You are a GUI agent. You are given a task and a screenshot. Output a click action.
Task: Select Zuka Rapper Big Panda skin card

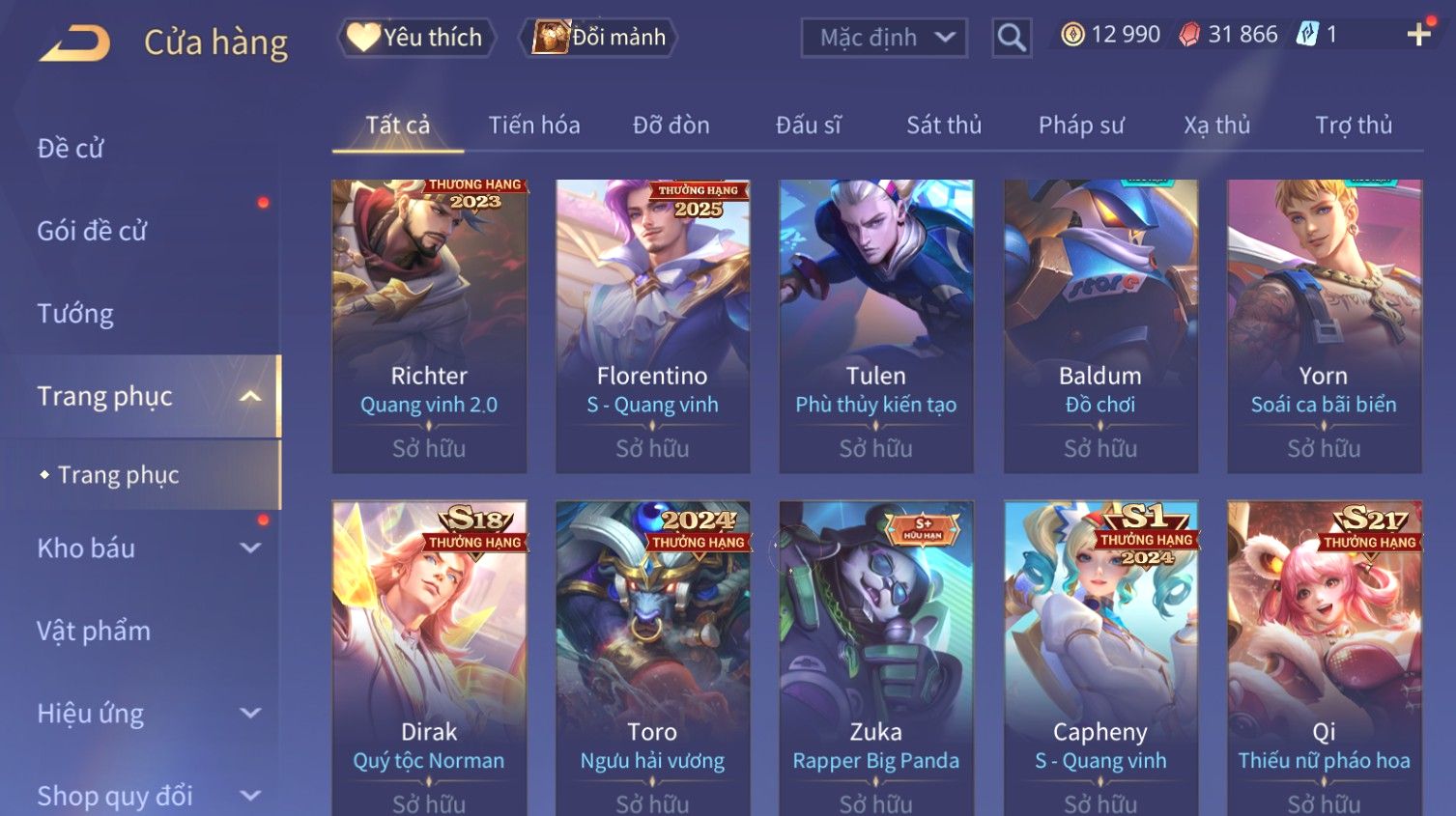tap(876, 658)
